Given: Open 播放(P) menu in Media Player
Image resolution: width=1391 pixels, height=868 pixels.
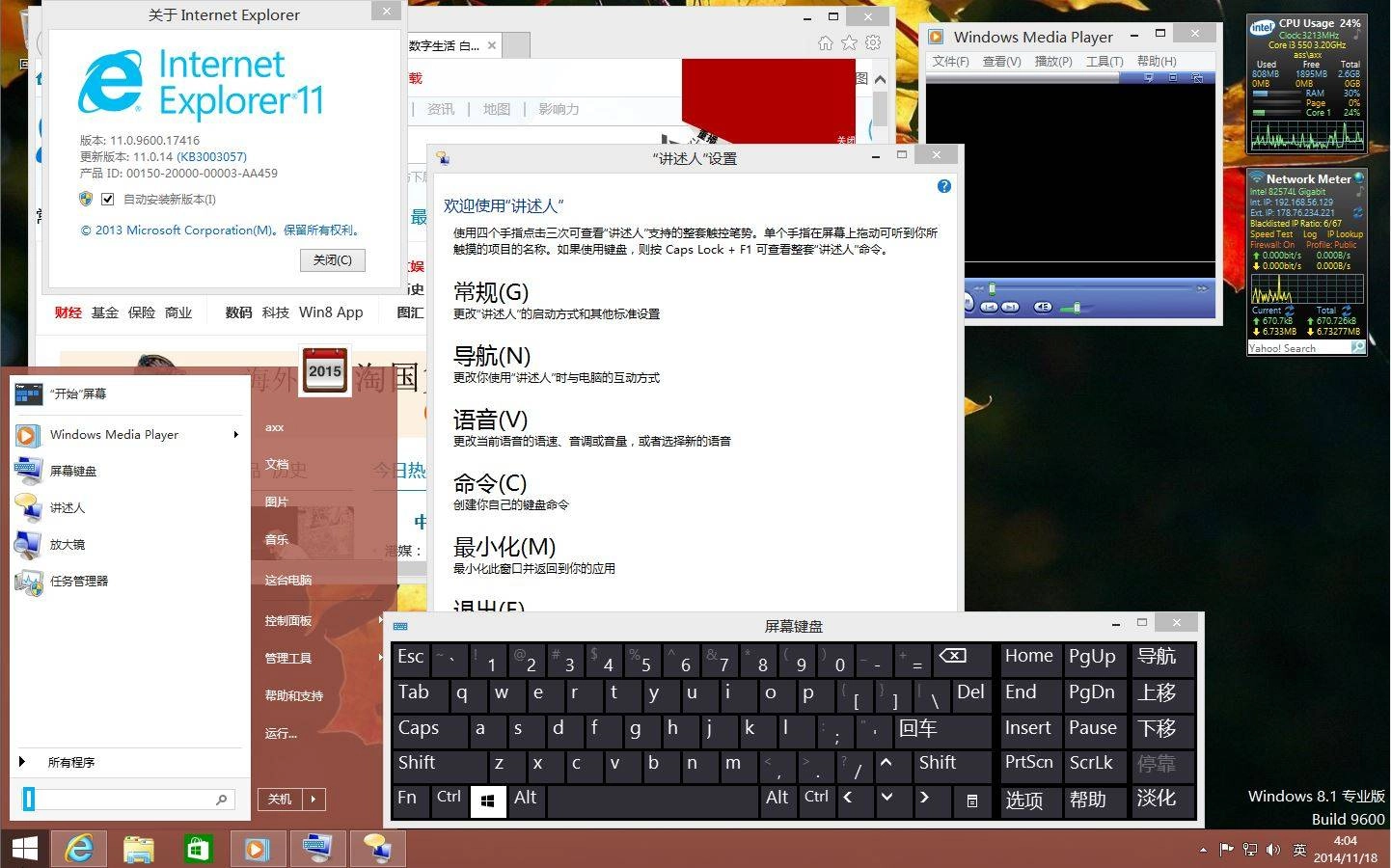Looking at the screenshot, I should (1052, 61).
